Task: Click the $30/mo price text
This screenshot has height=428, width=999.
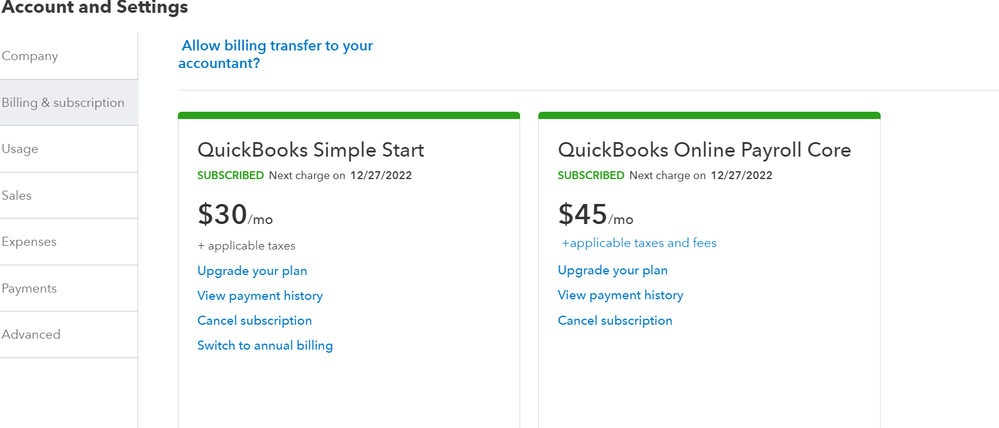Action: click(235, 215)
